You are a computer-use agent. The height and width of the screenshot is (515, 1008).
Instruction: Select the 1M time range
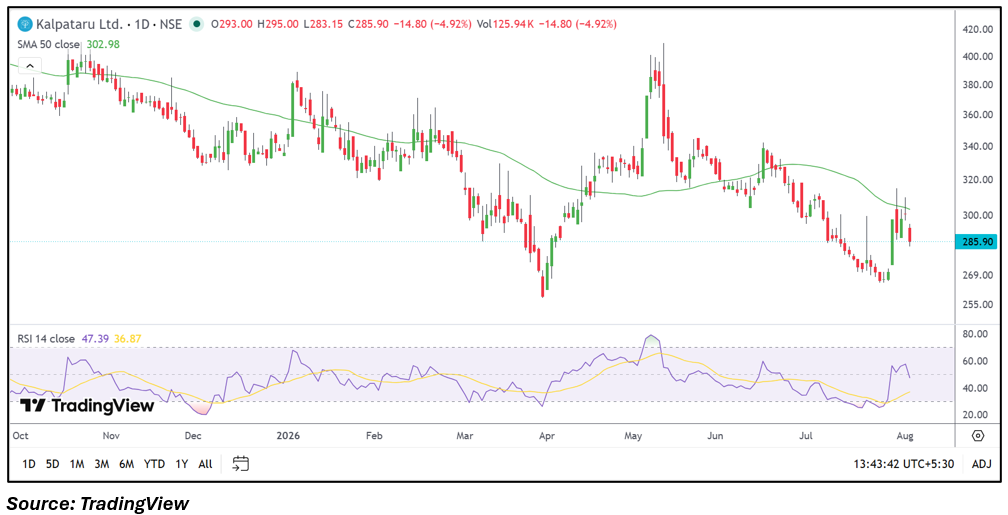tap(77, 464)
